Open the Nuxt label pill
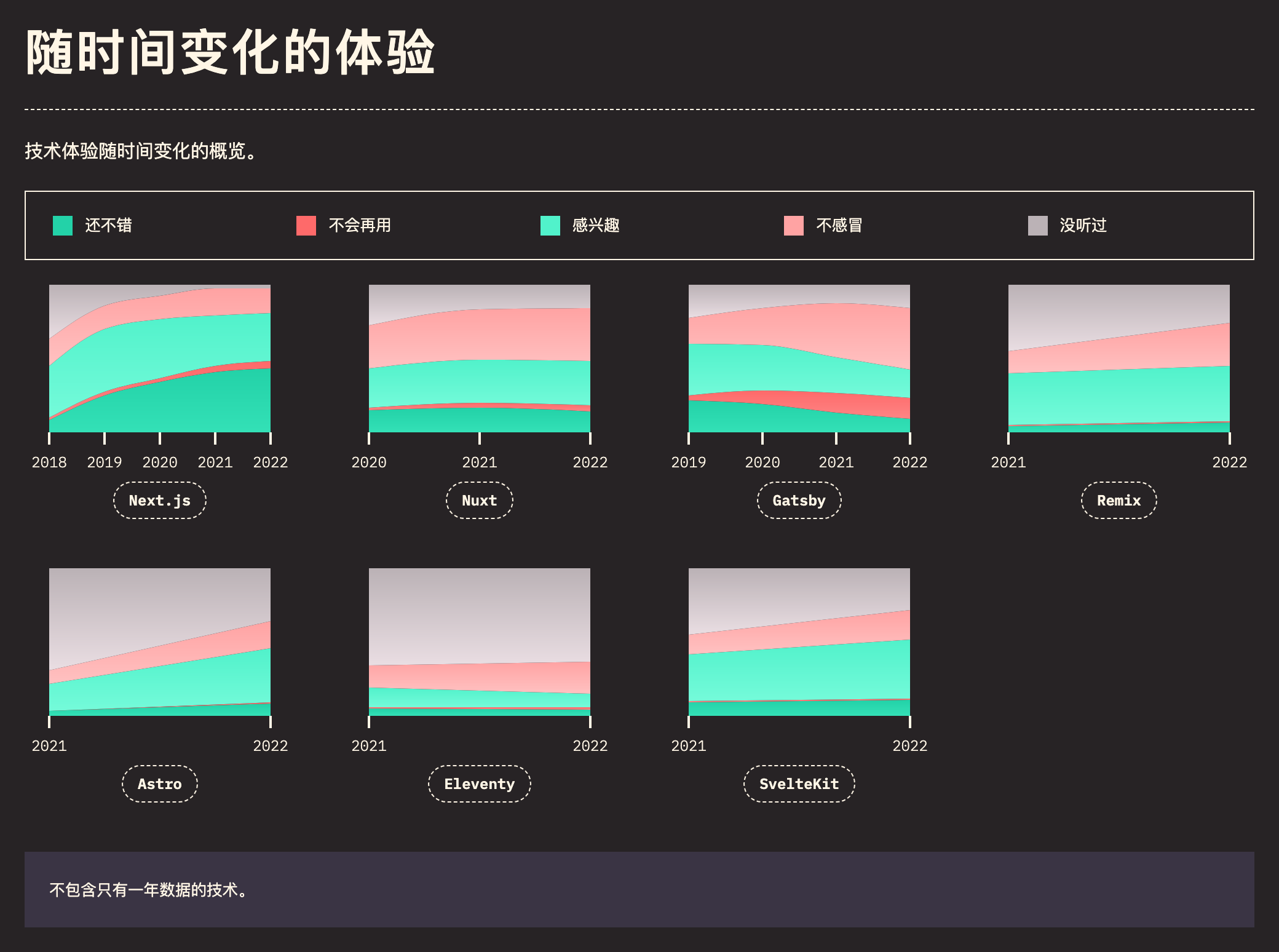This screenshot has width=1279, height=952. (x=479, y=500)
